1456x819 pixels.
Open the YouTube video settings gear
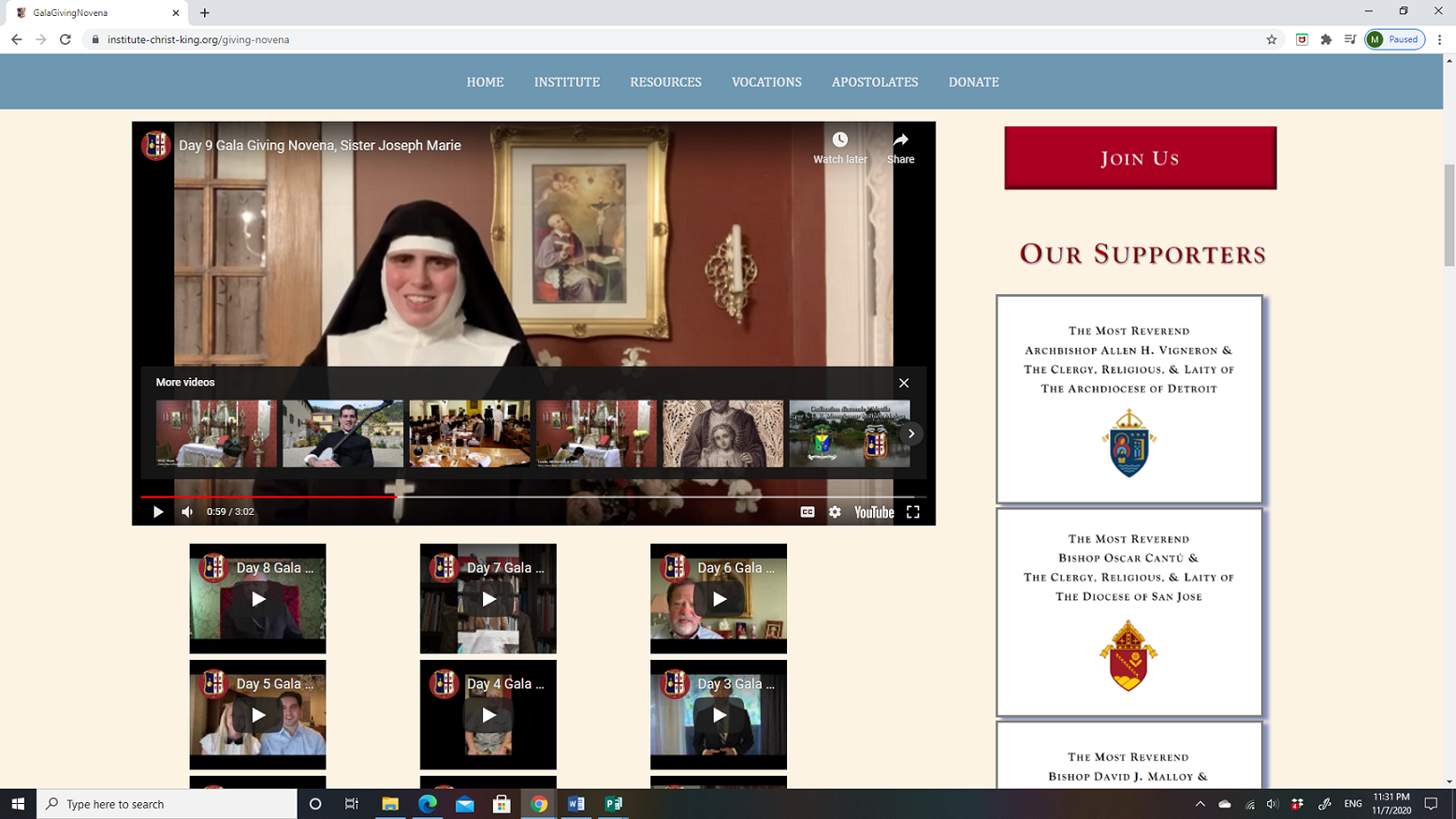tap(835, 512)
